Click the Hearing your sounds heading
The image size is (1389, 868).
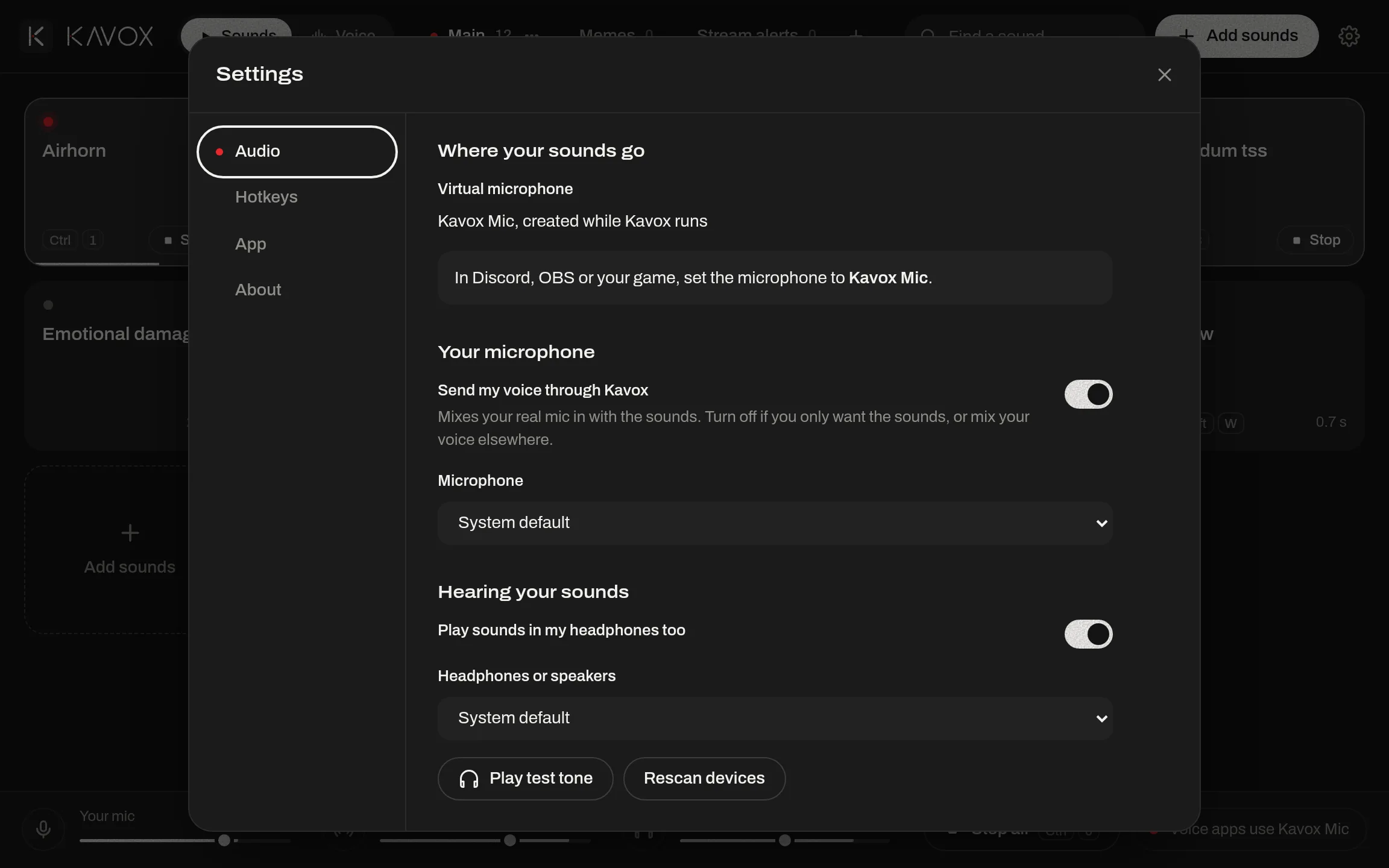tap(533, 592)
